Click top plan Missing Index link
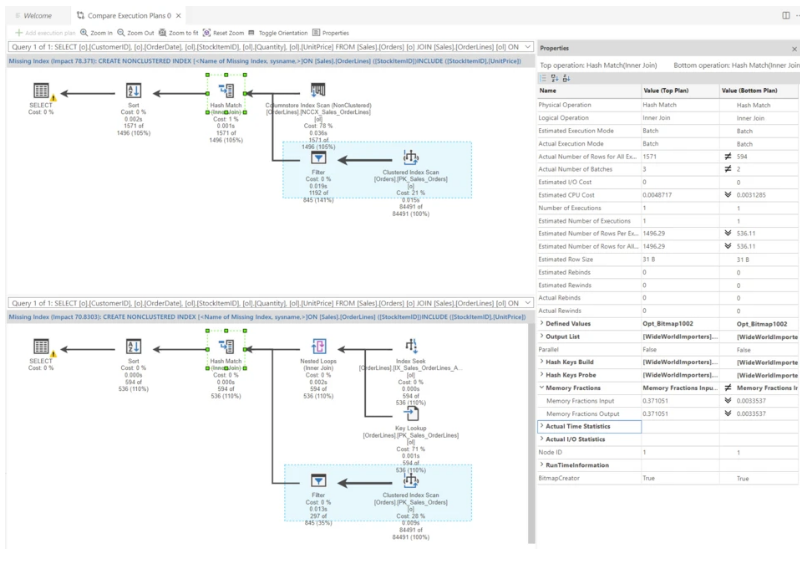 tap(264, 61)
